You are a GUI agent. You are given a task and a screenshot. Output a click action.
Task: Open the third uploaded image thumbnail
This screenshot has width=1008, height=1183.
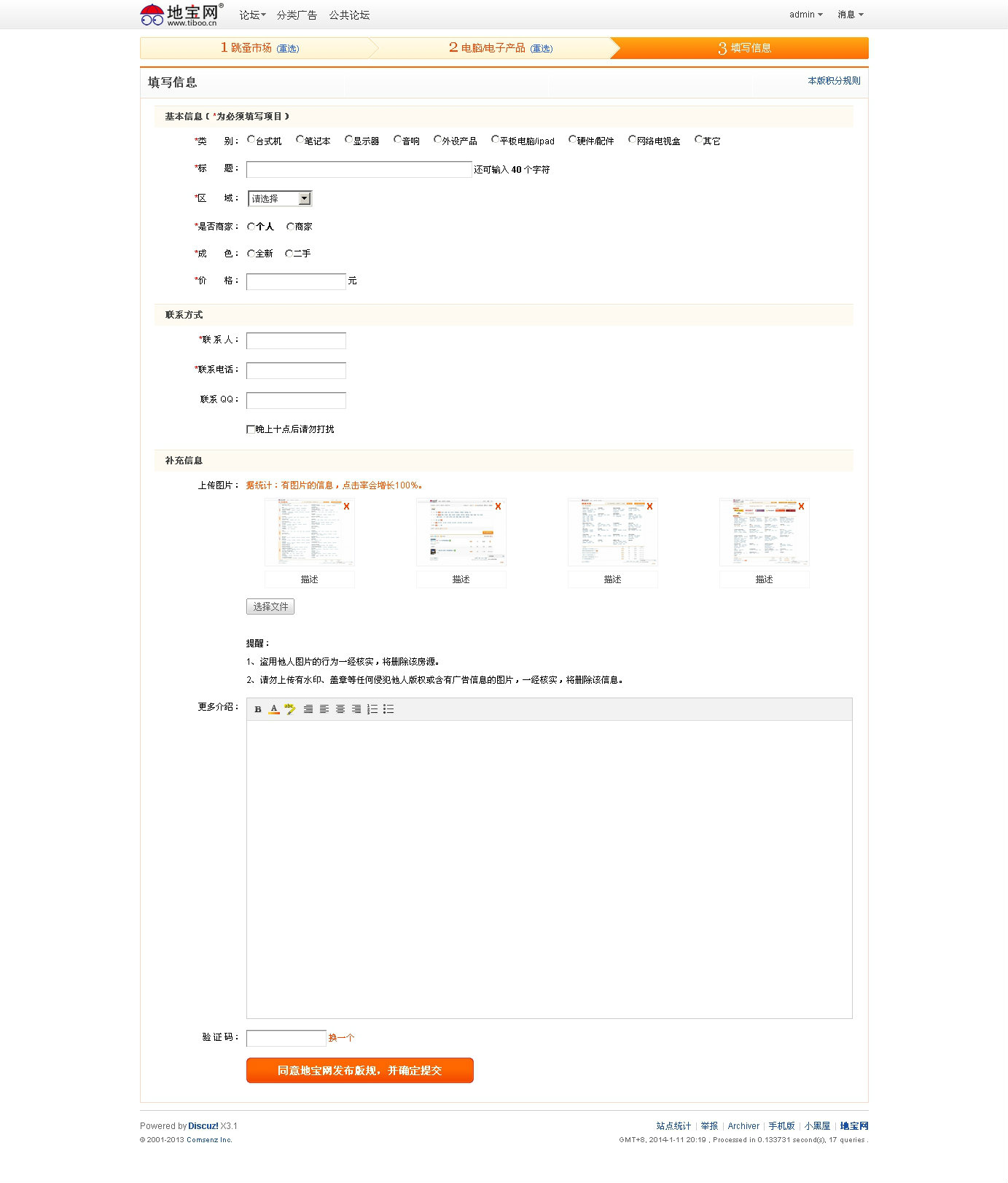(x=612, y=532)
